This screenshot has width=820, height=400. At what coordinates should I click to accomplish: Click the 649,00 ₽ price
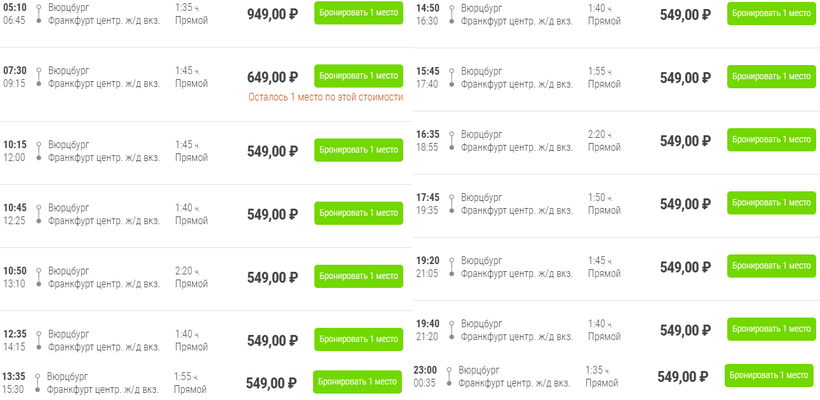click(272, 77)
